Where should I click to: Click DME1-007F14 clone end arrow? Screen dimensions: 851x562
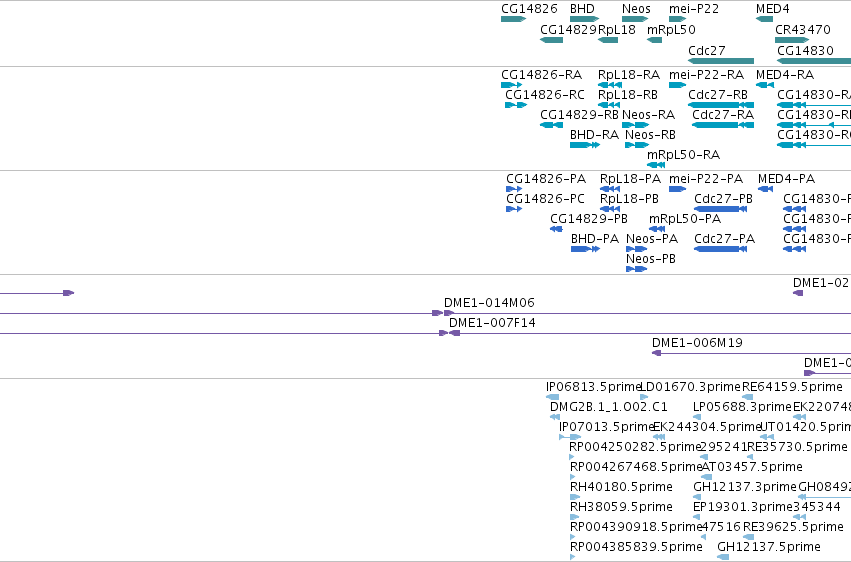(454, 333)
